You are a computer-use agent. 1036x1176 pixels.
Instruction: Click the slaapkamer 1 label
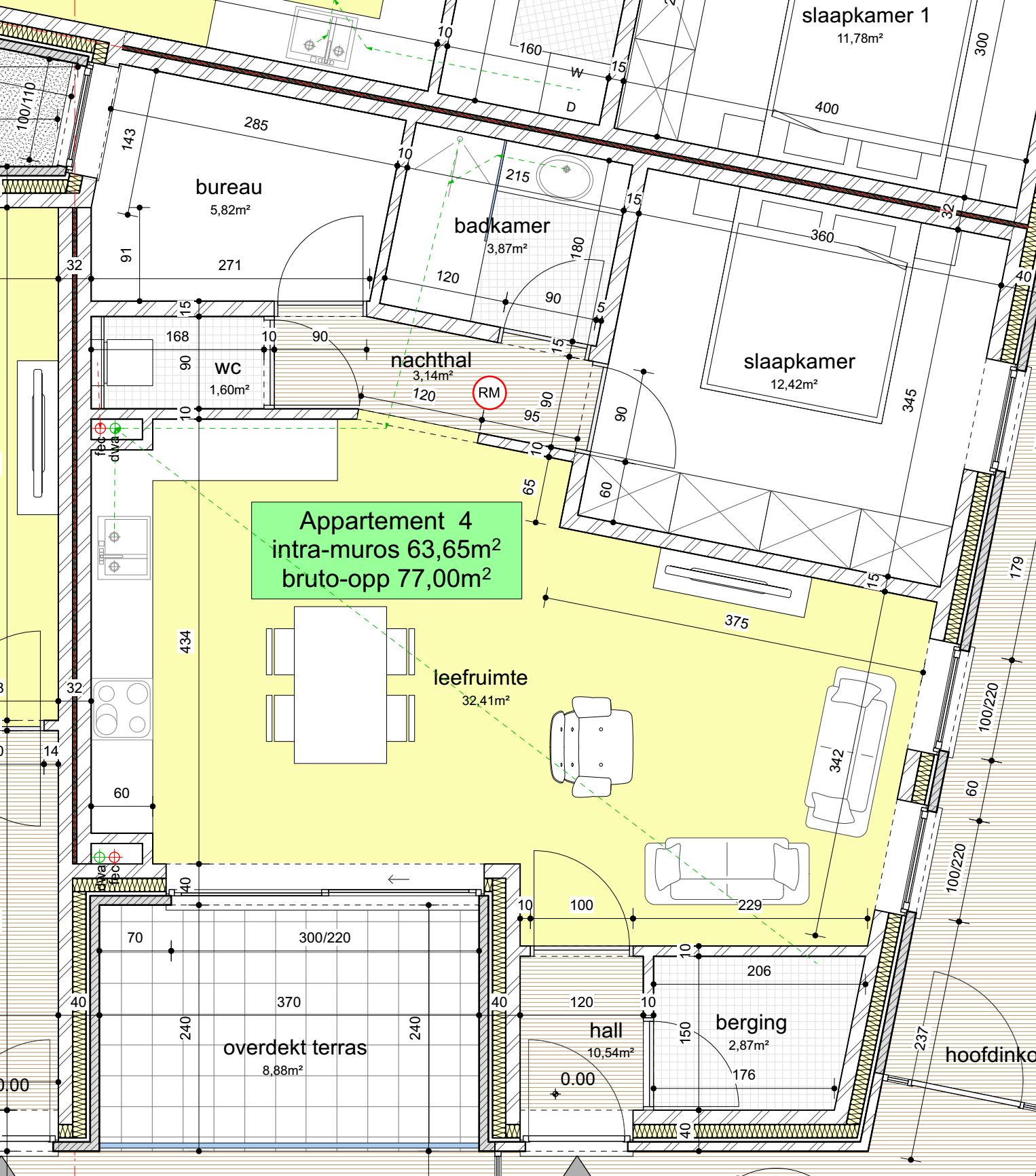pos(866,16)
